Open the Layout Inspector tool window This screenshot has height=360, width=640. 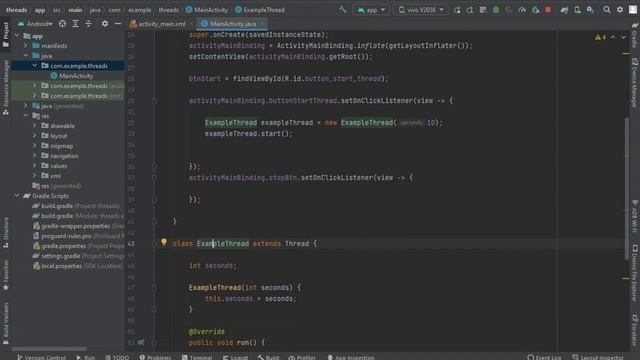(x=598, y=357)
